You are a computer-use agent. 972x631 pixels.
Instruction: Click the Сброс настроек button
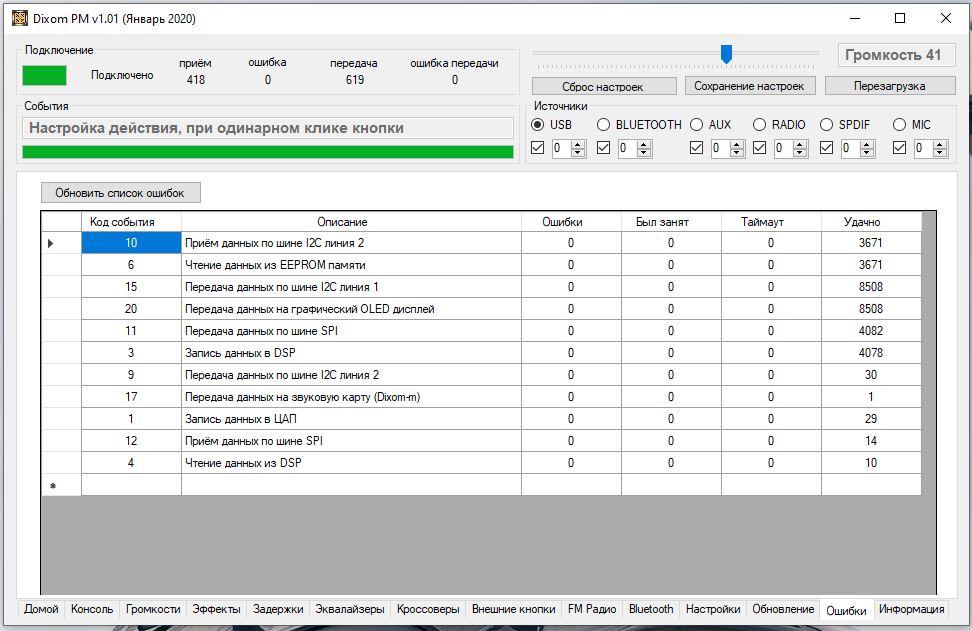603,86
